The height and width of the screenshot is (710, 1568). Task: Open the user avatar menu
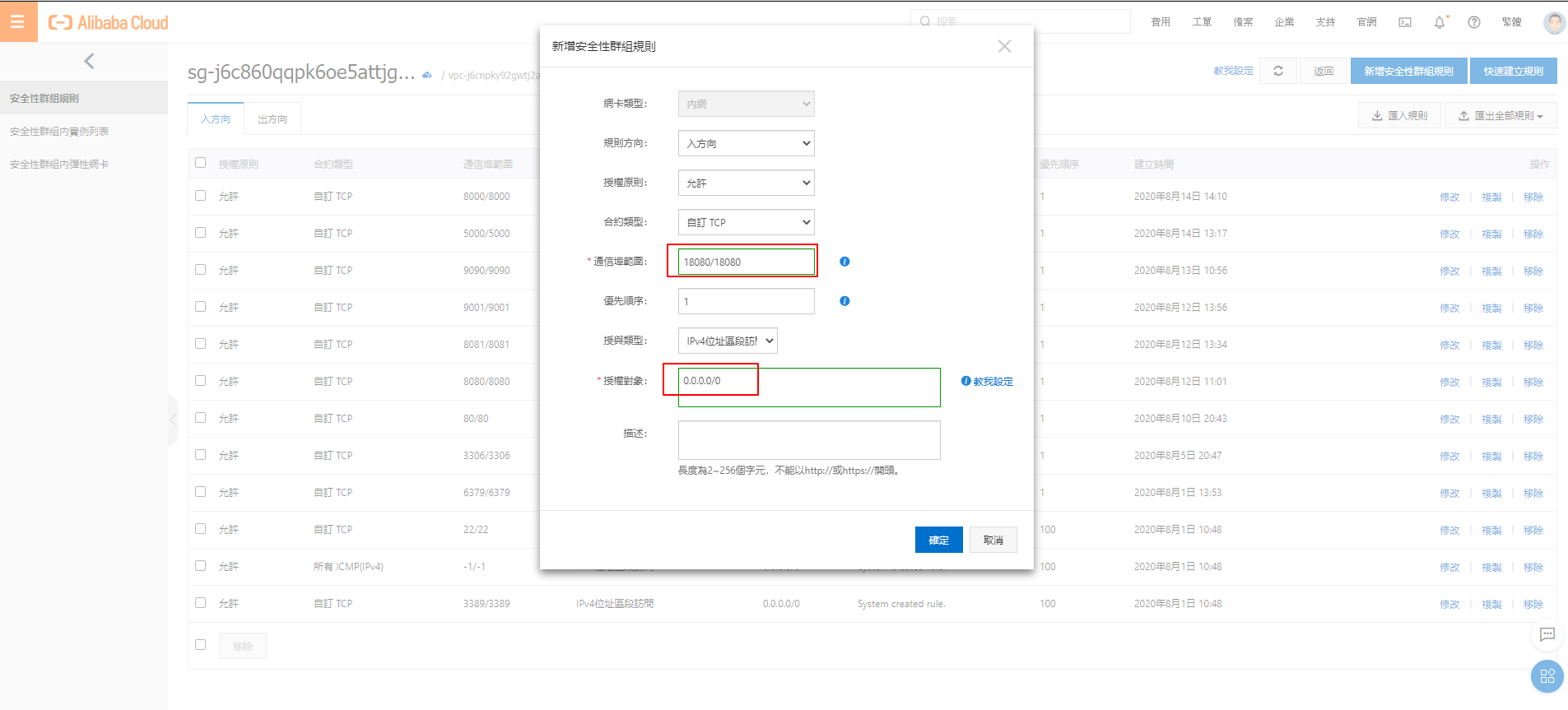[1554, 22]
